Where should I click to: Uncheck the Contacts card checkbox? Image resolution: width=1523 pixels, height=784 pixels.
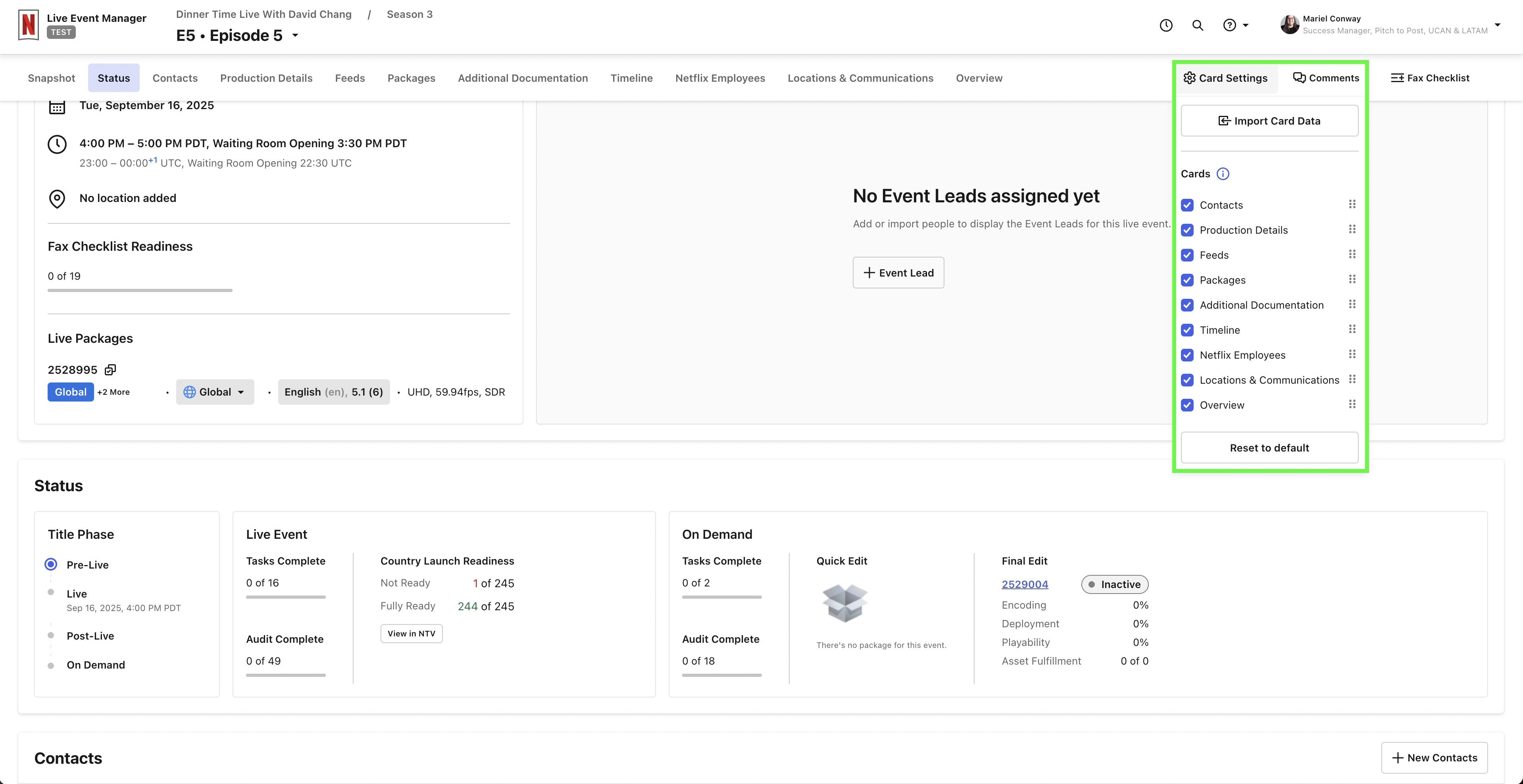pos(1187,205)
